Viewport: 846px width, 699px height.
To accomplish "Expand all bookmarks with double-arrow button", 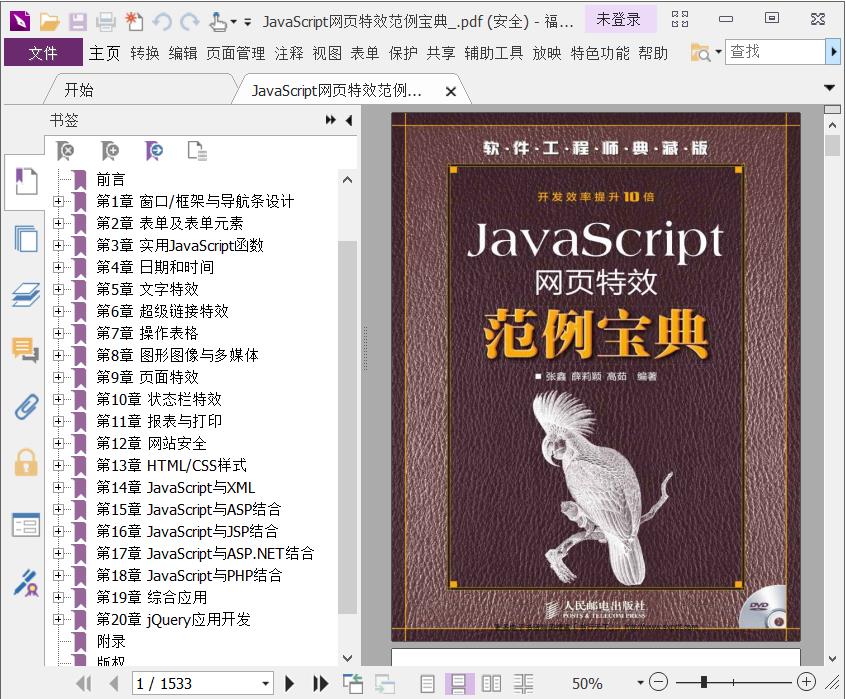I will coord(331,120).
